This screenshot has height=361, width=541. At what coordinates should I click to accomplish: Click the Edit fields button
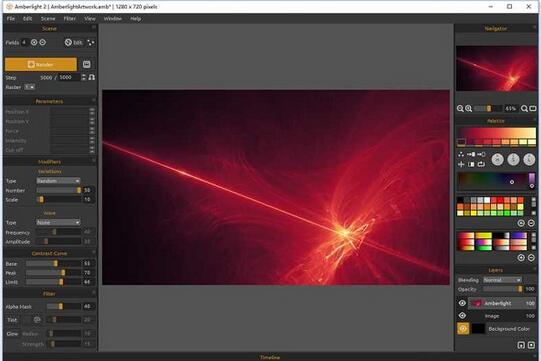(74, 42)
